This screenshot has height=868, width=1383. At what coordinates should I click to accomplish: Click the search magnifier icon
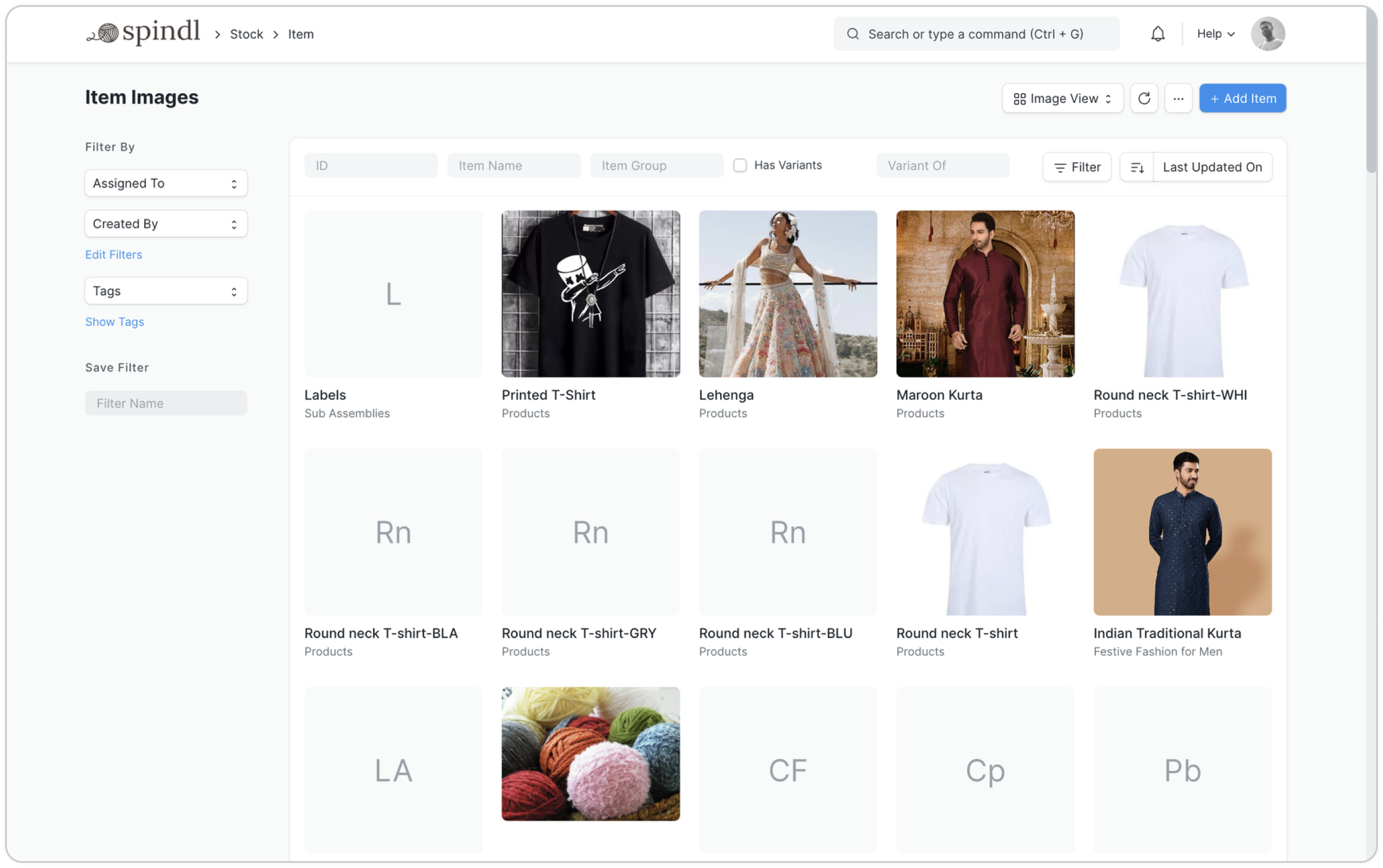[853, 34]
